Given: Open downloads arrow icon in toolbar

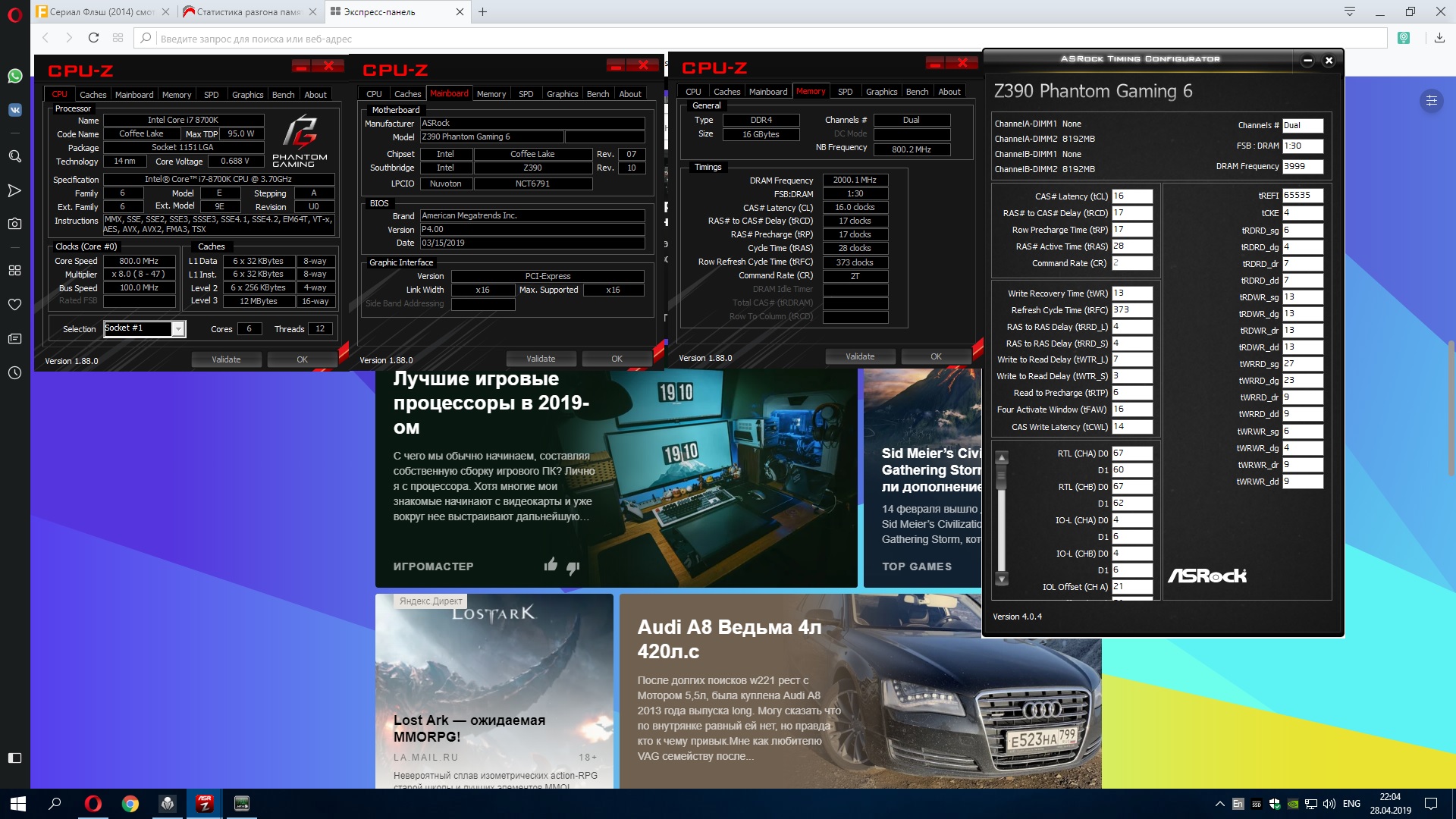Looking at the screenshot, I should tap(1439, 38).
